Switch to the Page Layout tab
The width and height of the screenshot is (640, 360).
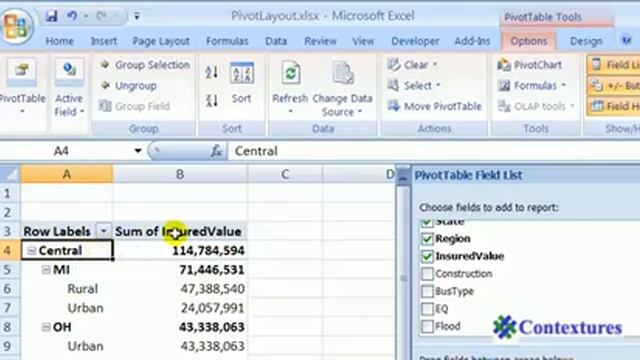161,41
